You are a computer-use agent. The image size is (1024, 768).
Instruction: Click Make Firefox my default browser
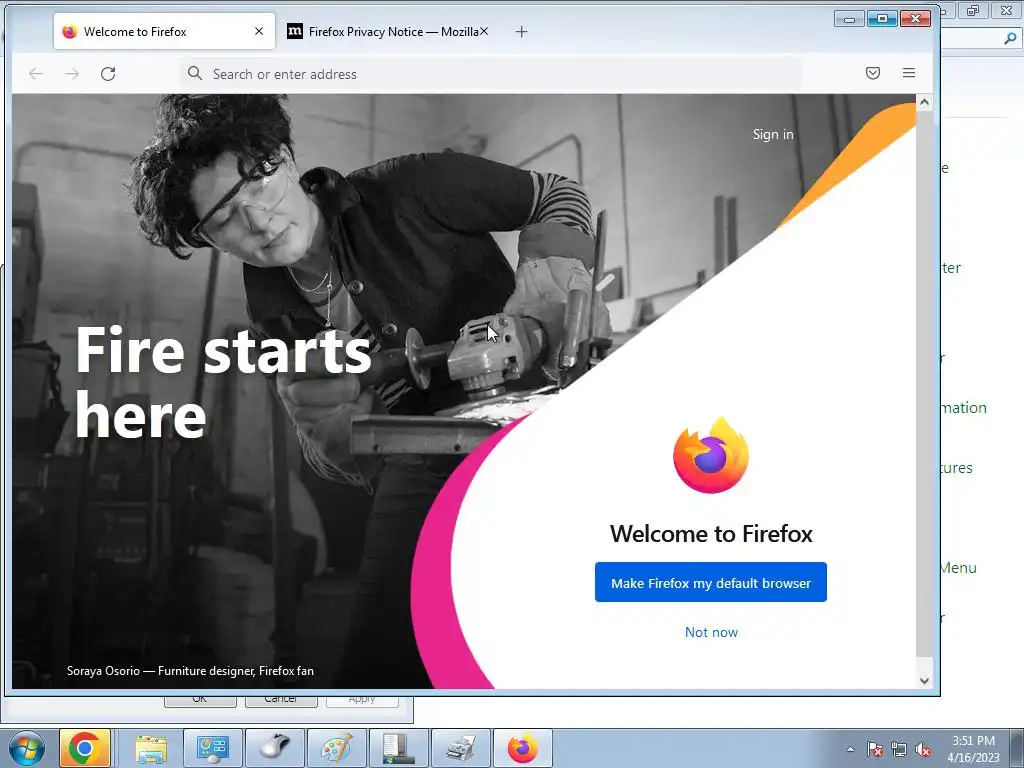(x=711, y=583)
